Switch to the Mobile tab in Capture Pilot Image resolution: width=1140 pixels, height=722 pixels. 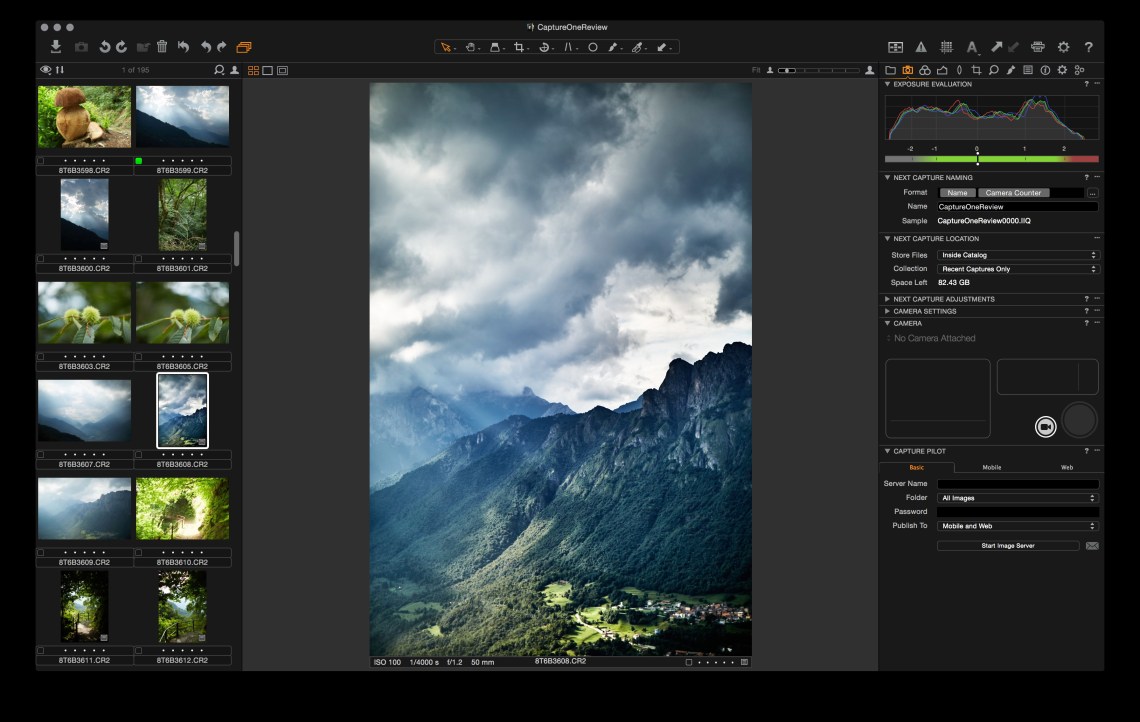click(x=991, y=467)
